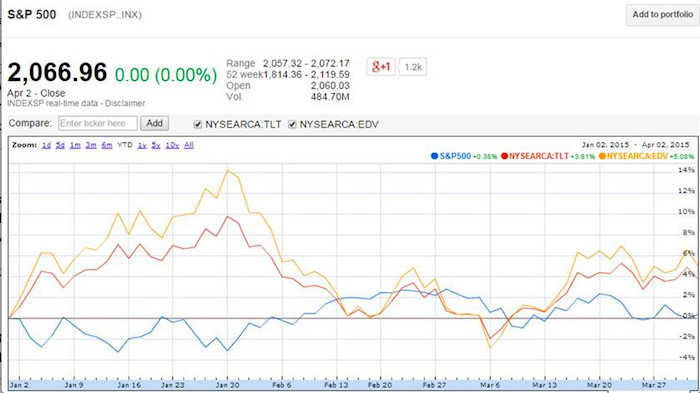Set chart zoom to 1m

click(x=75, y=145)
